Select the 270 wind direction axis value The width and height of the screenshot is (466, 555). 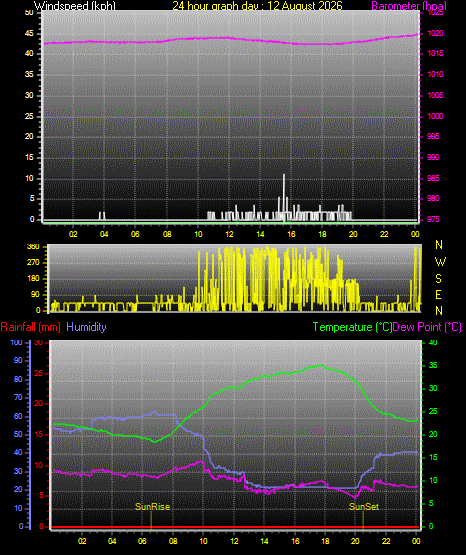[33, 263]
